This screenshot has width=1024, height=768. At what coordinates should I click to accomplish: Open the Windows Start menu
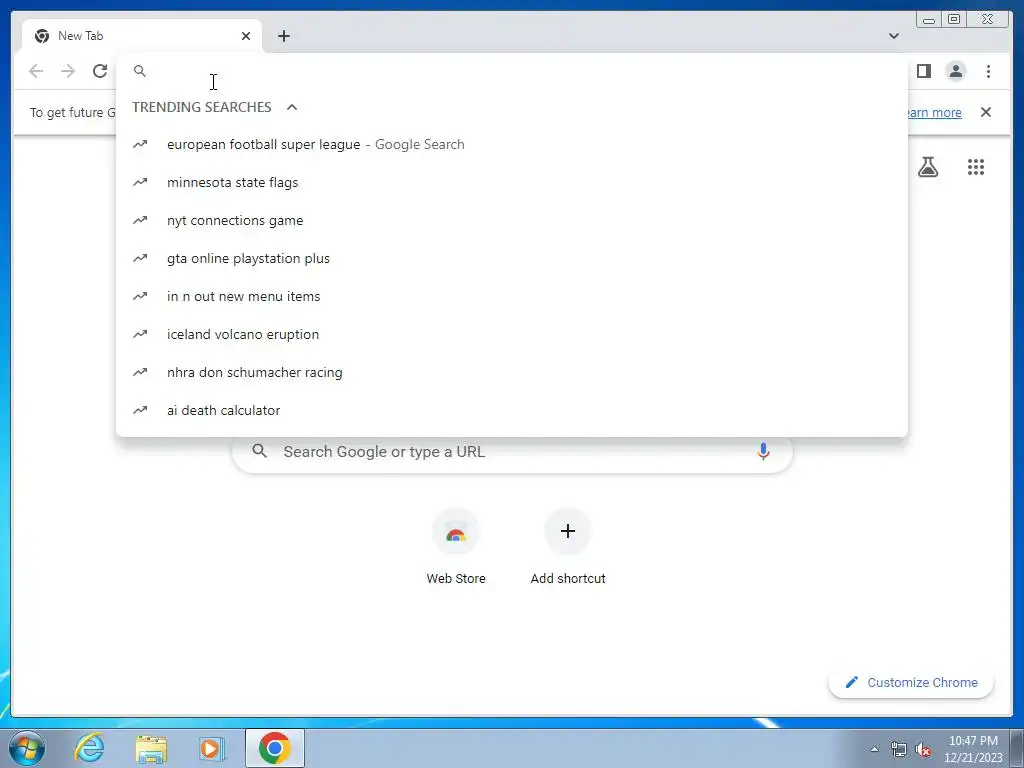pyautogui.click(x=27, y=748)
